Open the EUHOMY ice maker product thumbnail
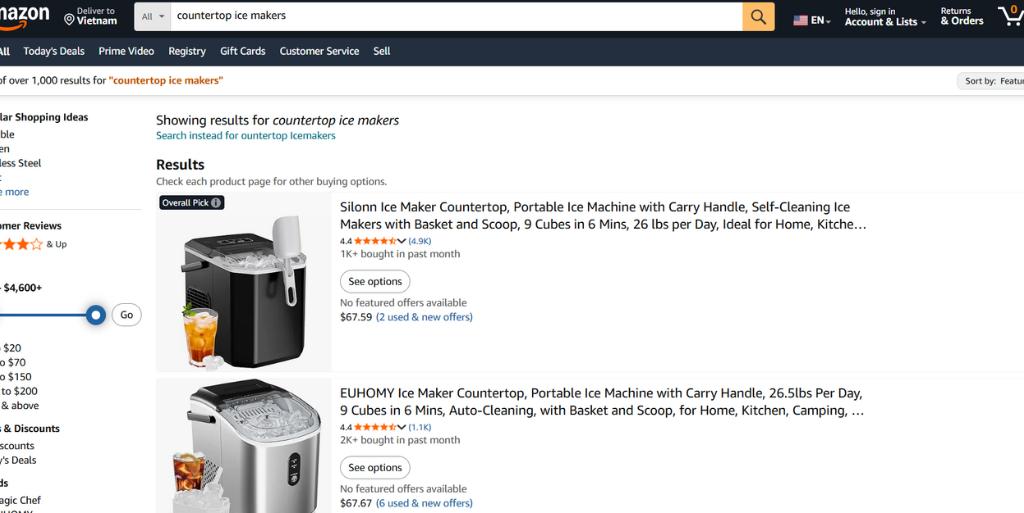This screenshot has width=1024, height=513. click(244, 446)
